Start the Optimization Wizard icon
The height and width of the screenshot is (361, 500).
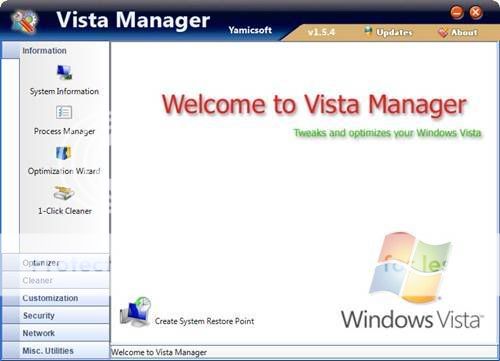(64, 153)
